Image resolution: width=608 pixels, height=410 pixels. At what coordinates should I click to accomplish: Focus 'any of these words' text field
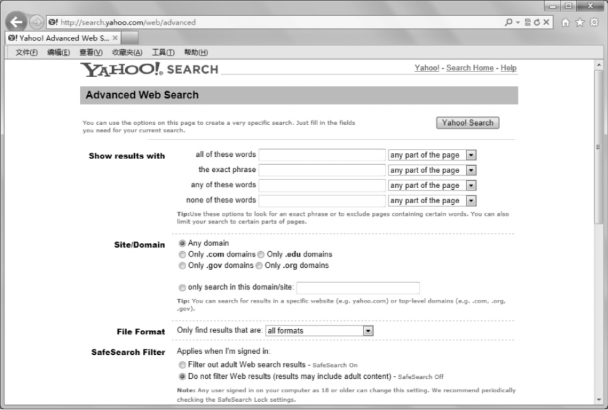coord(322,185)
